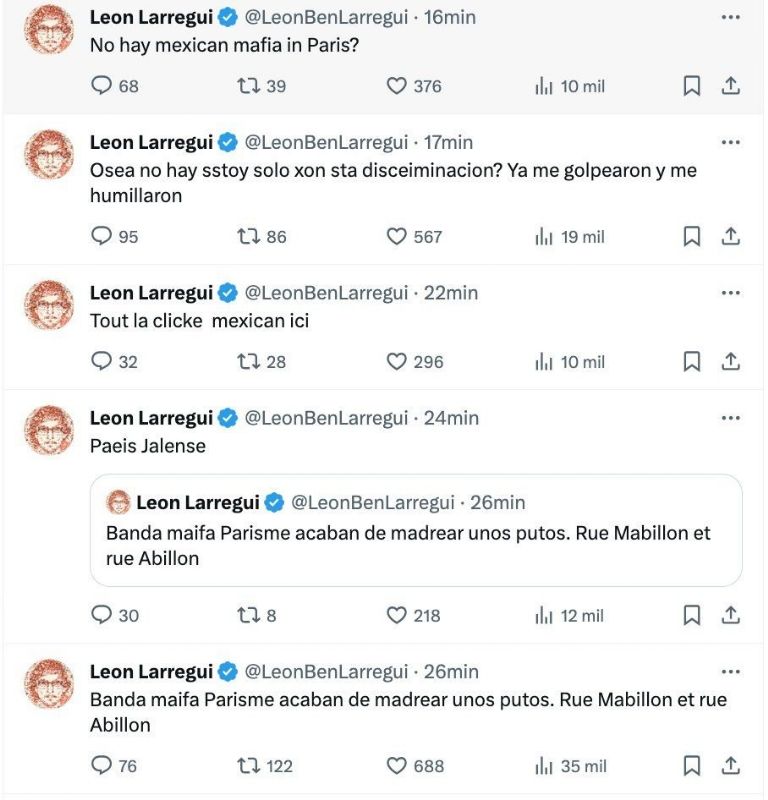Share the 'Tout la clicke mexican ici' tweet

(731, 362)
